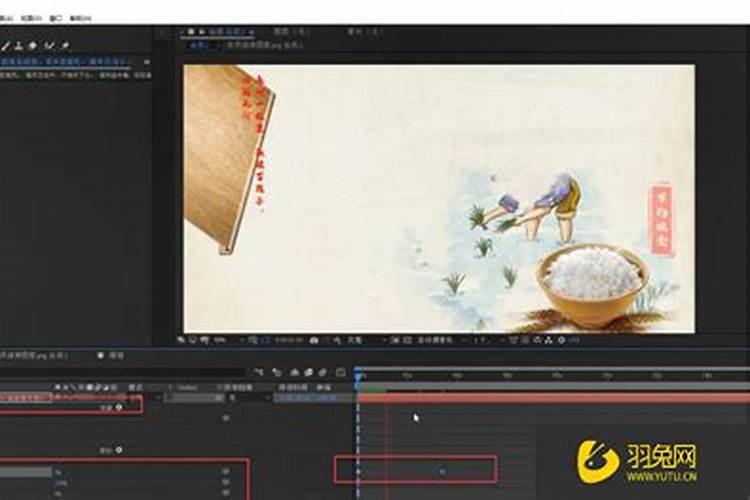Select the Brush tool in the toolbar
Image resolution: width=750 pixels, height=500 pixels.
tap(6, 46)
